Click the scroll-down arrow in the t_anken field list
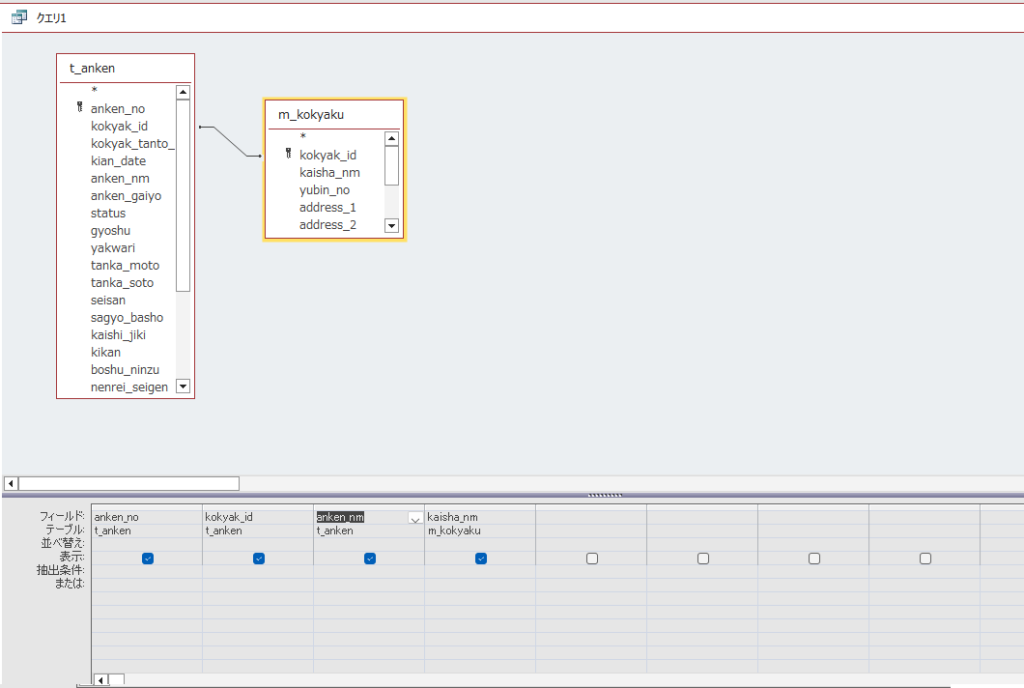 point(183,386)
